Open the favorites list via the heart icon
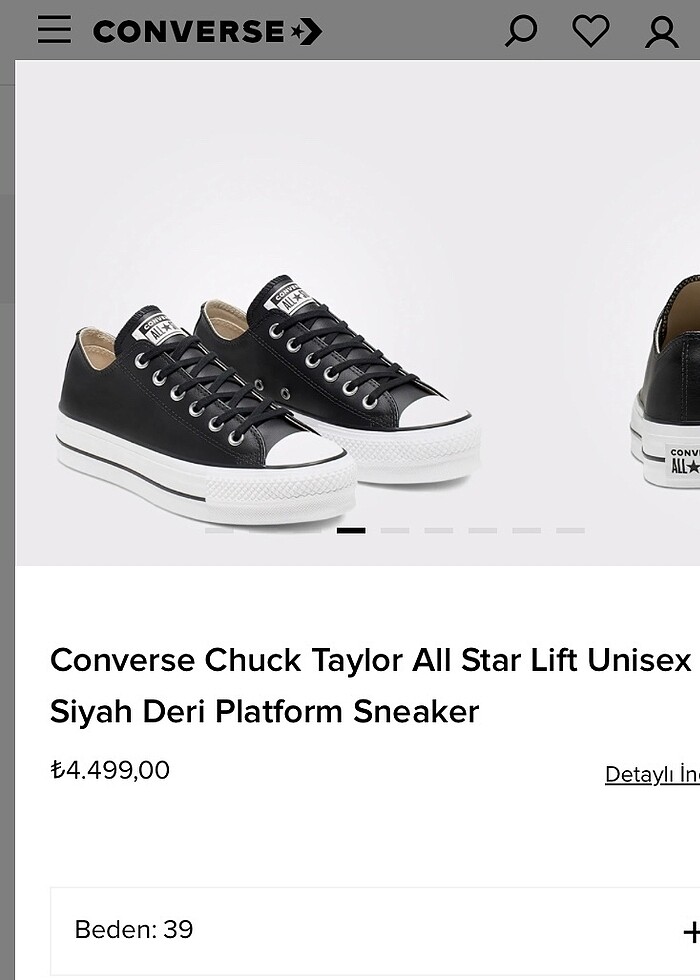The width and height of the screenshot is (700, 980). (589, 31)
